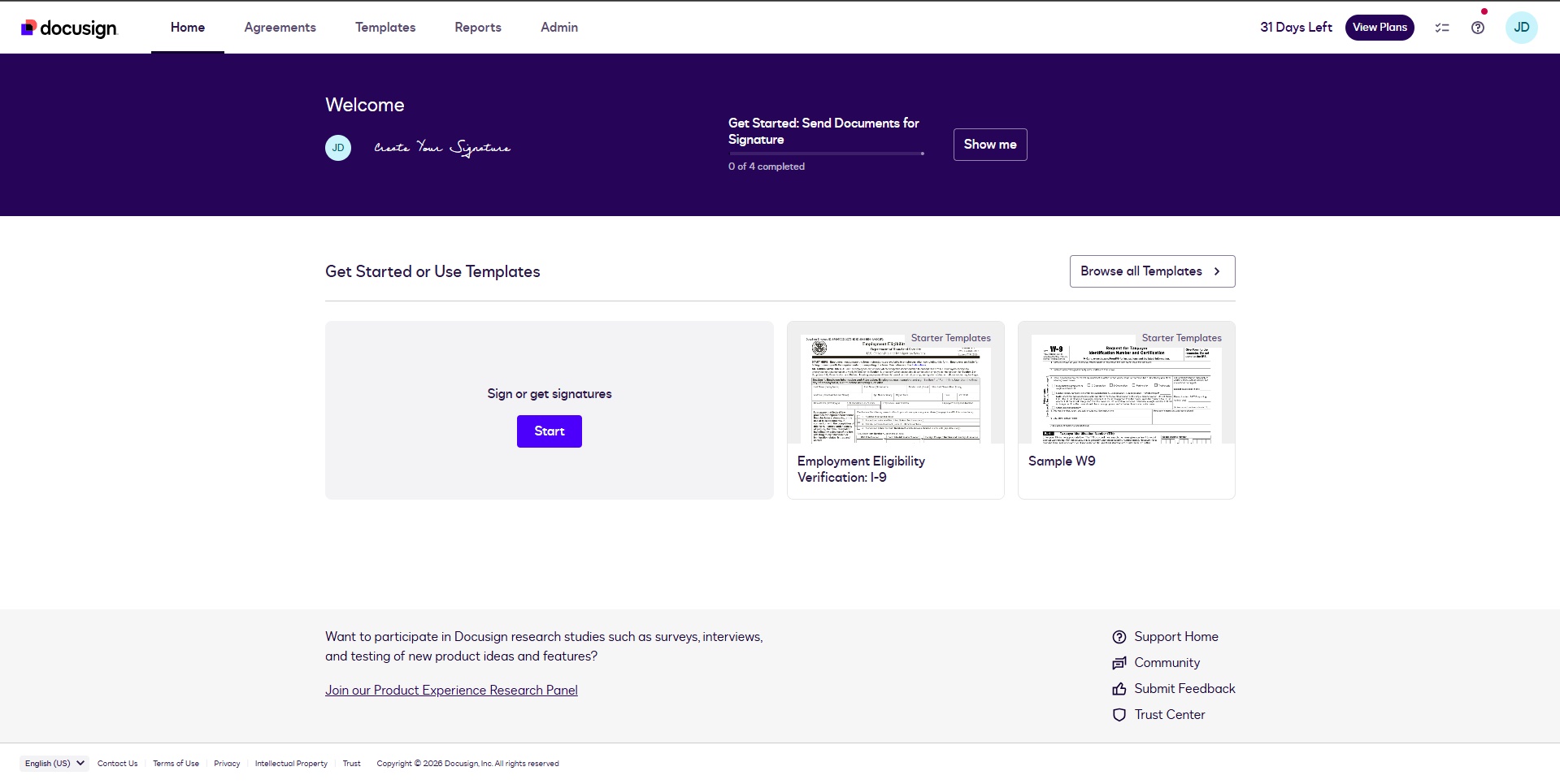Click the Docusign logo
Screen dimensions: 1560x784
[69, 28]
